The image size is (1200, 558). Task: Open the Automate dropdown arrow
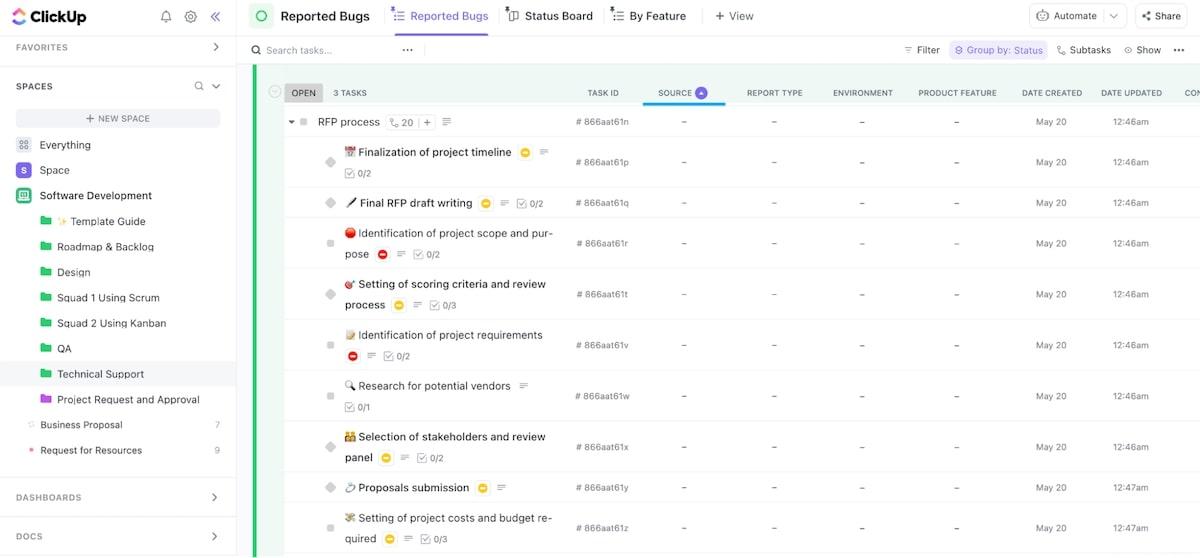[x=1116, y=16]
